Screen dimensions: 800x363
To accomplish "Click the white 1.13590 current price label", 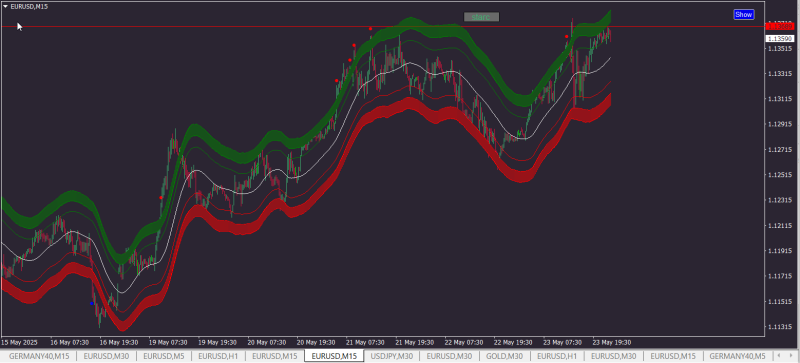I will (x=780, y=39).
